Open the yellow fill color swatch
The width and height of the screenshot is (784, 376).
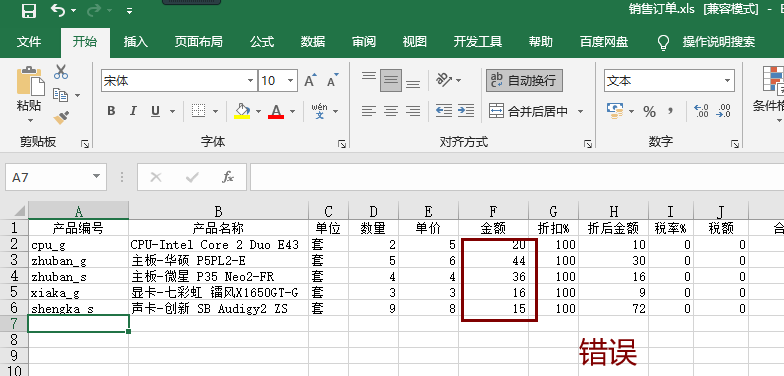tap(242, 111)
